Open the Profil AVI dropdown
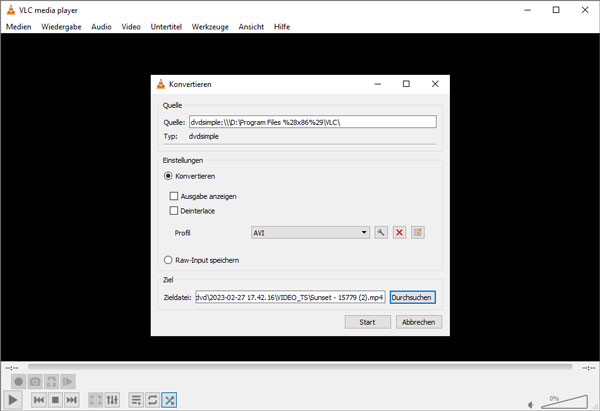The height and width of the screenshot is (411, 600). (x=310, y=233)
